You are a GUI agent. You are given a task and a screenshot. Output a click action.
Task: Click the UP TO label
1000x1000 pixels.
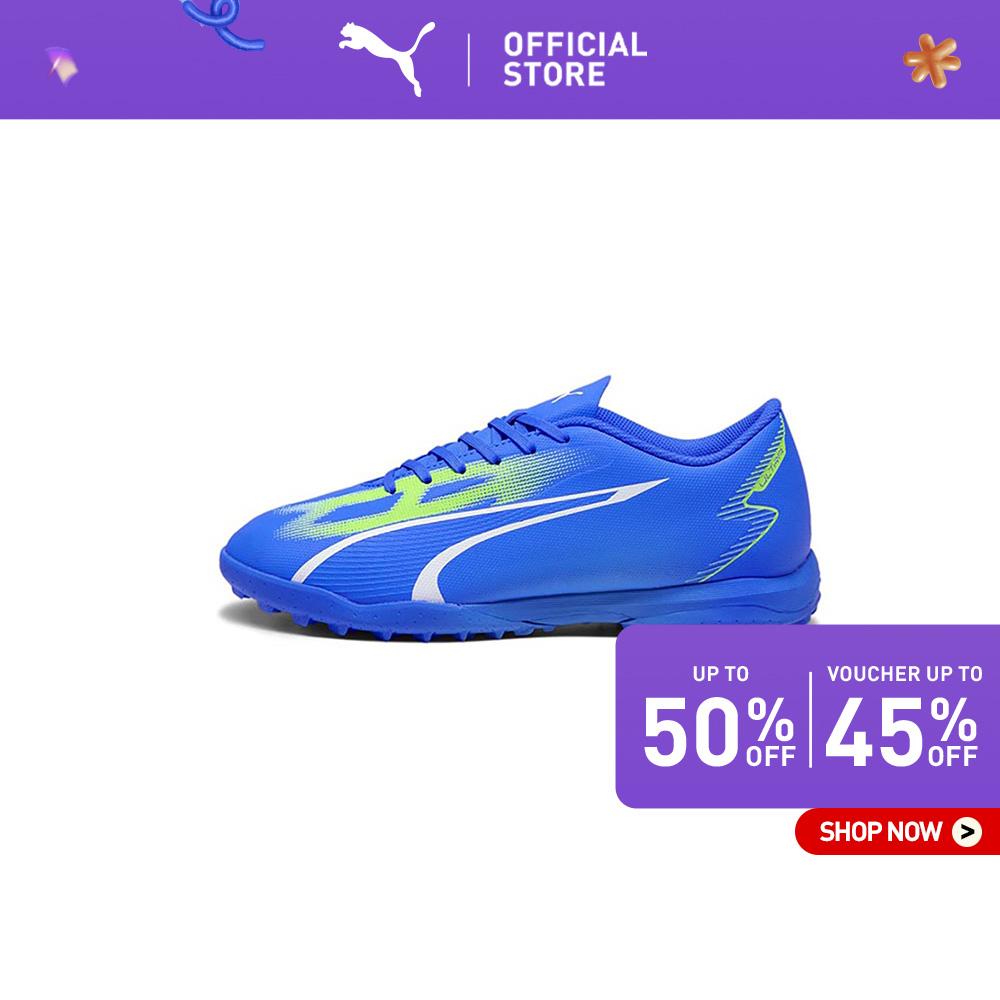721,673
